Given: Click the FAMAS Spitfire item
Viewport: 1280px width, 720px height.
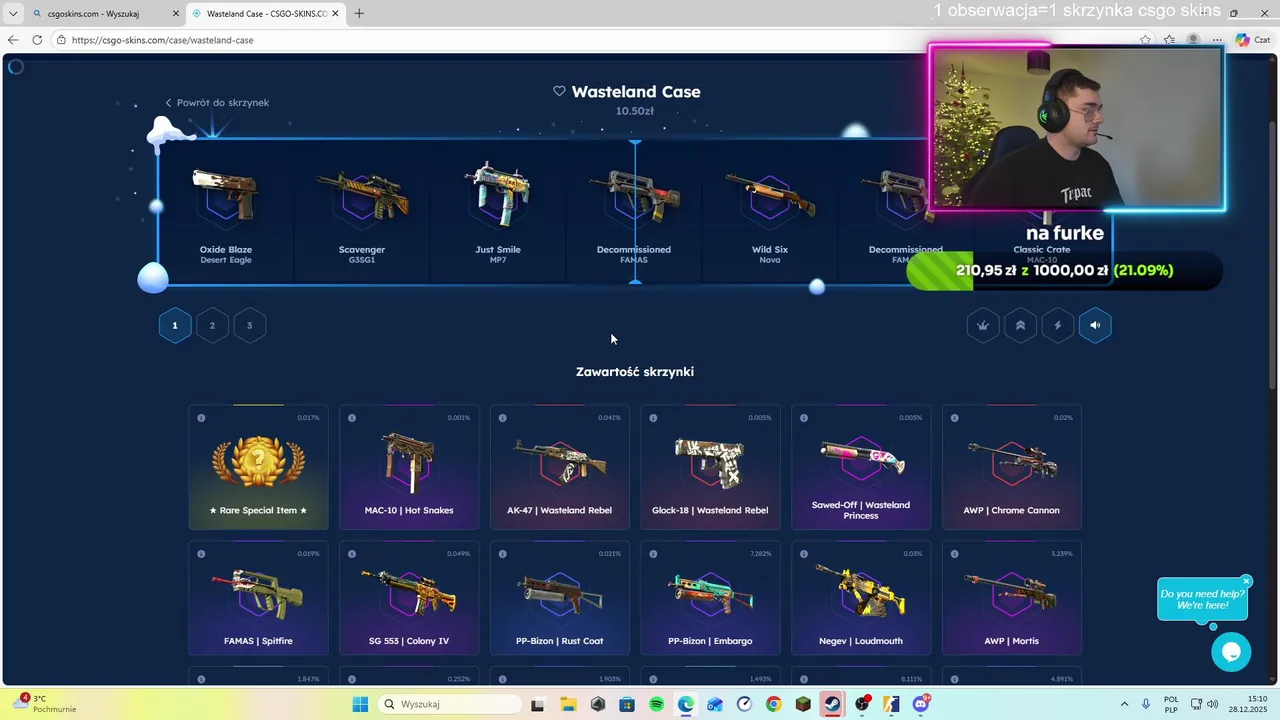Looking at the screenshot, I should [258, 598].
